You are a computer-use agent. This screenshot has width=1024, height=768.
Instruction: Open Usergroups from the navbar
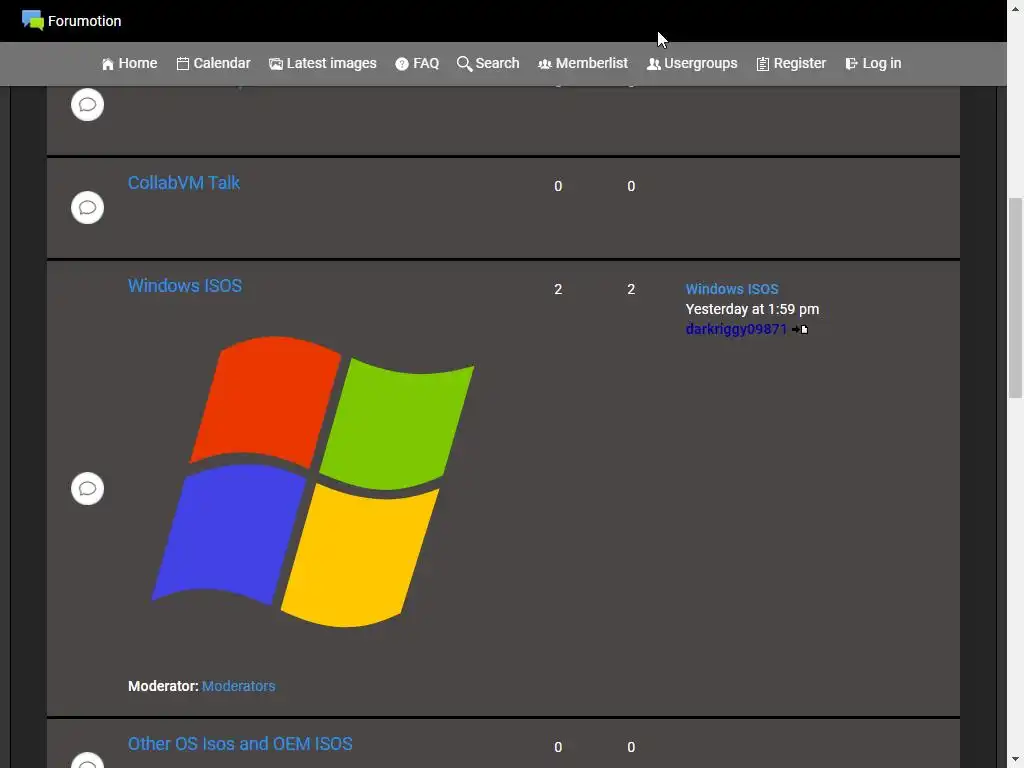tap(692, 63)
